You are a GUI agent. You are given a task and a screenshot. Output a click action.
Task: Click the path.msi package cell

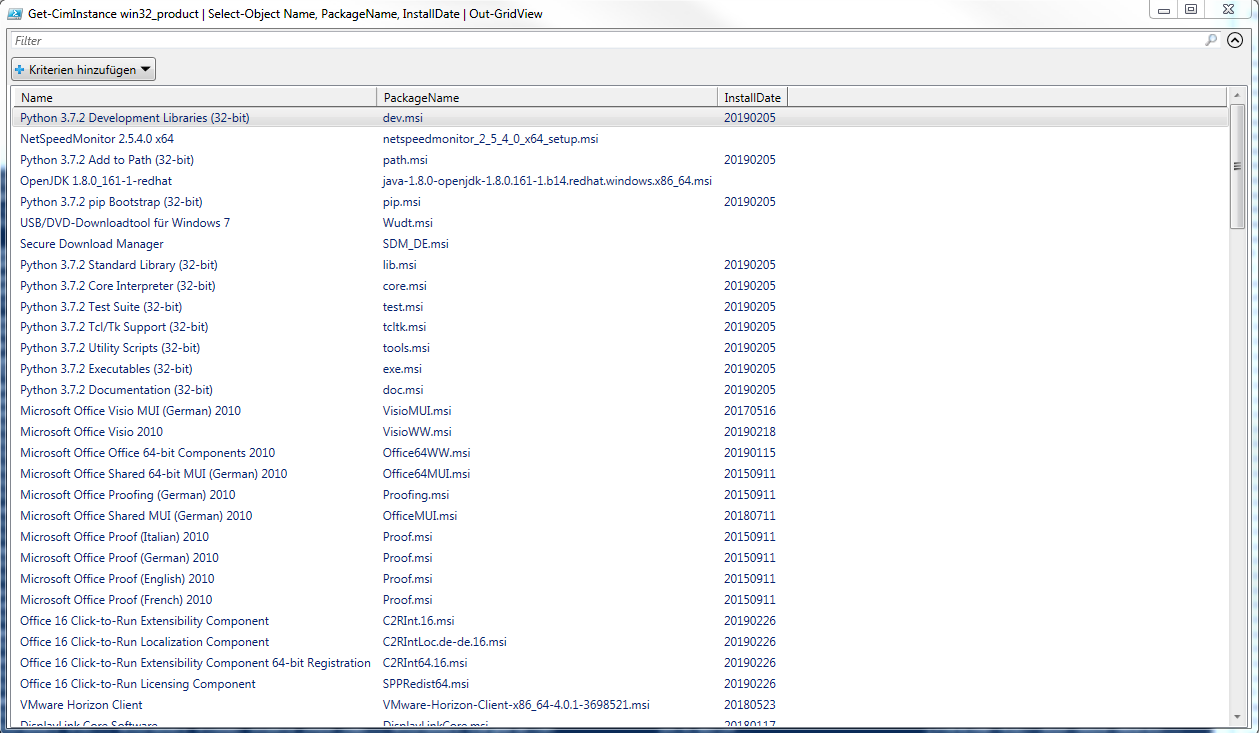405,160
